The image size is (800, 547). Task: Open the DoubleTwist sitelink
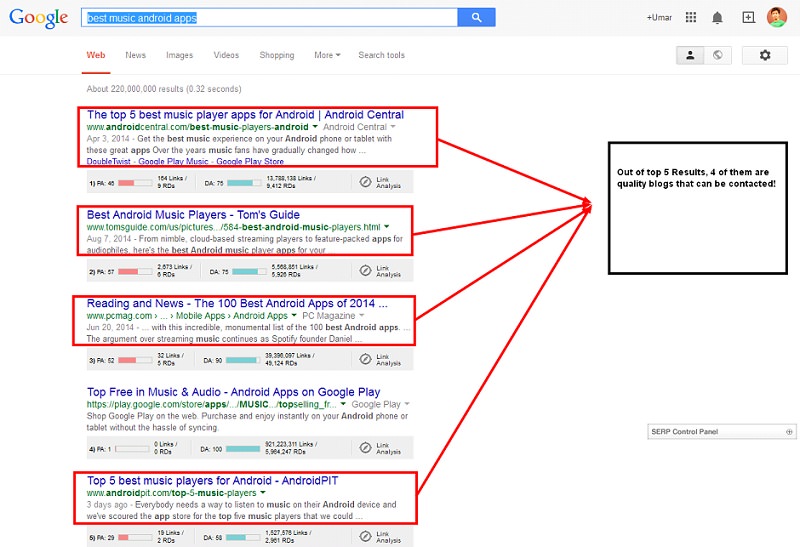tap(109, 161)
